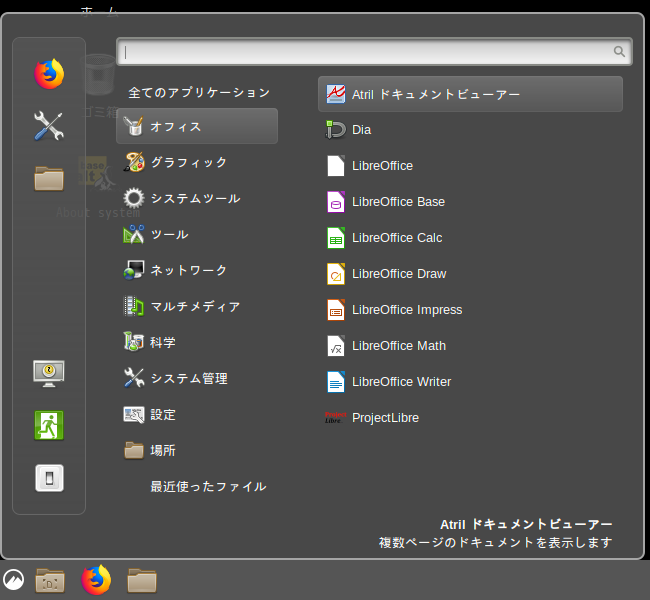
Task: Click the lock screen monitor icon
Action: (x=49, y=373)
